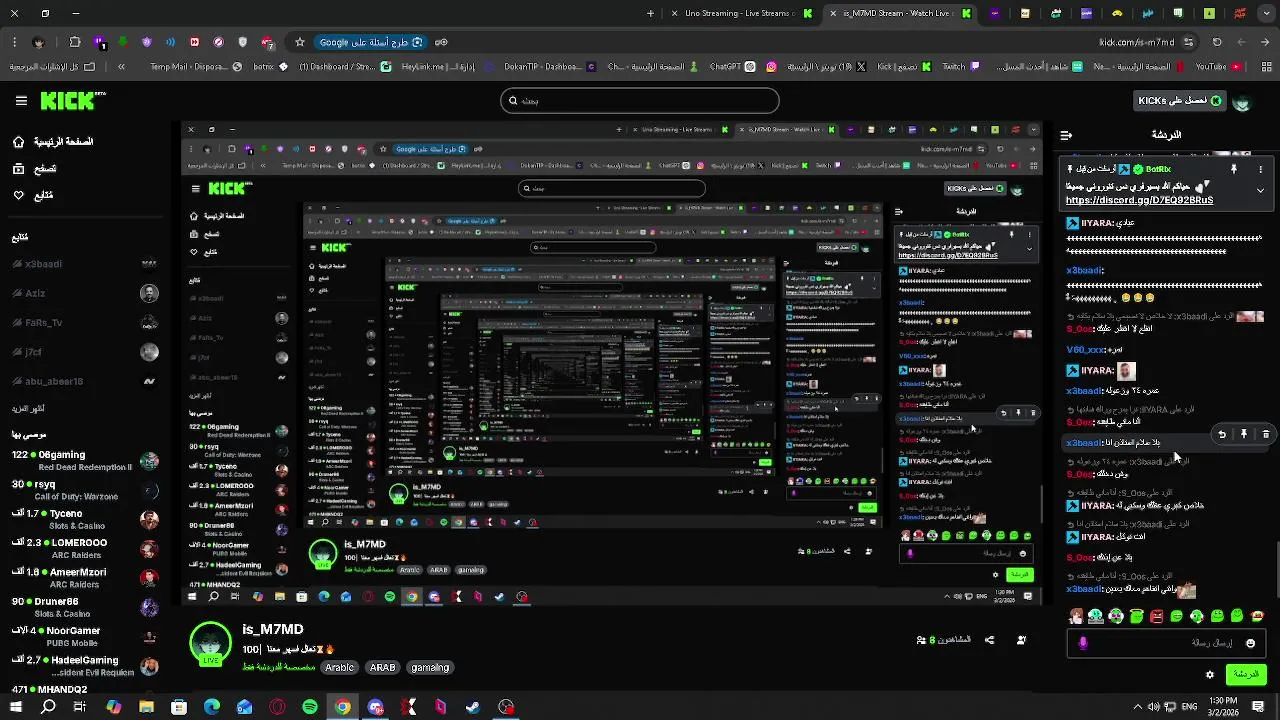Click the purple icon in the chat input
This screenshot has height=720, width=1280.
1083,643
